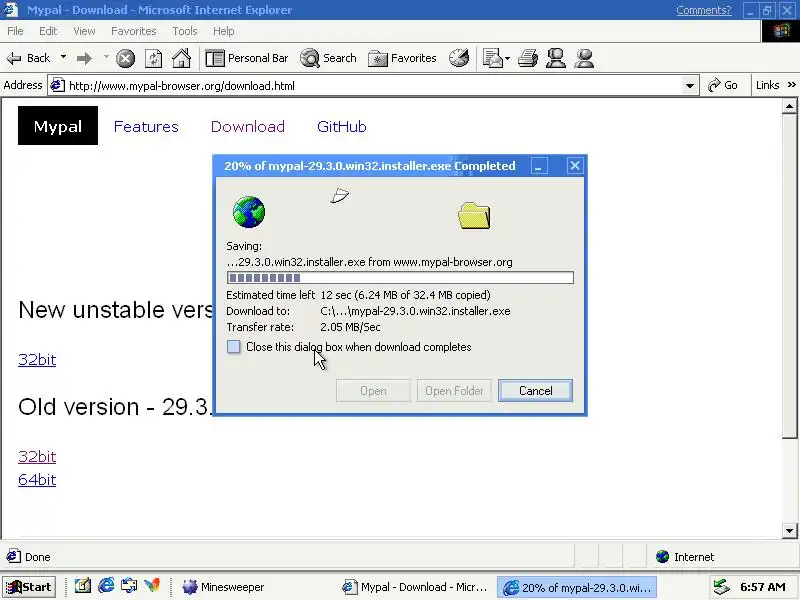Open the Tools menu
Screen dimensions: 800x600
(185, 31)
